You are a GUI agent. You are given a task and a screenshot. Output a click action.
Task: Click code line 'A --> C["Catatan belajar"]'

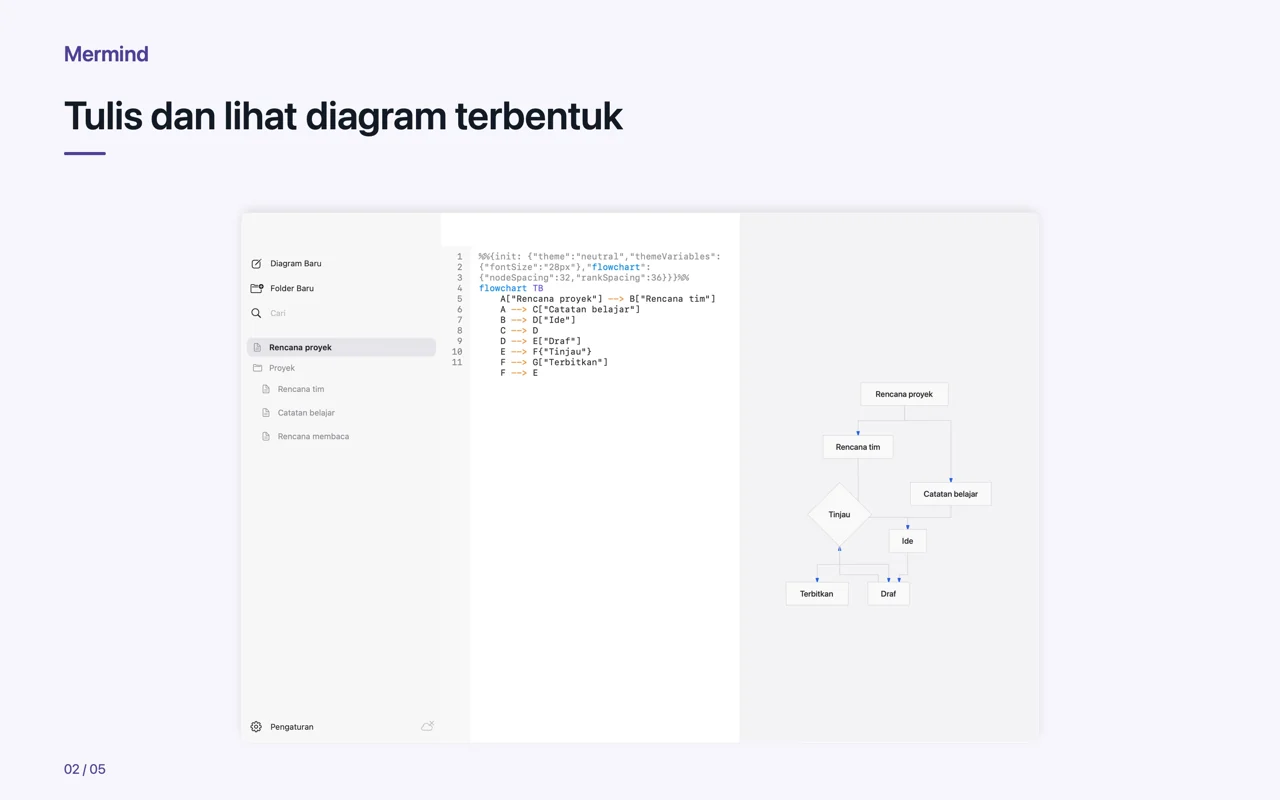[570, 309]
